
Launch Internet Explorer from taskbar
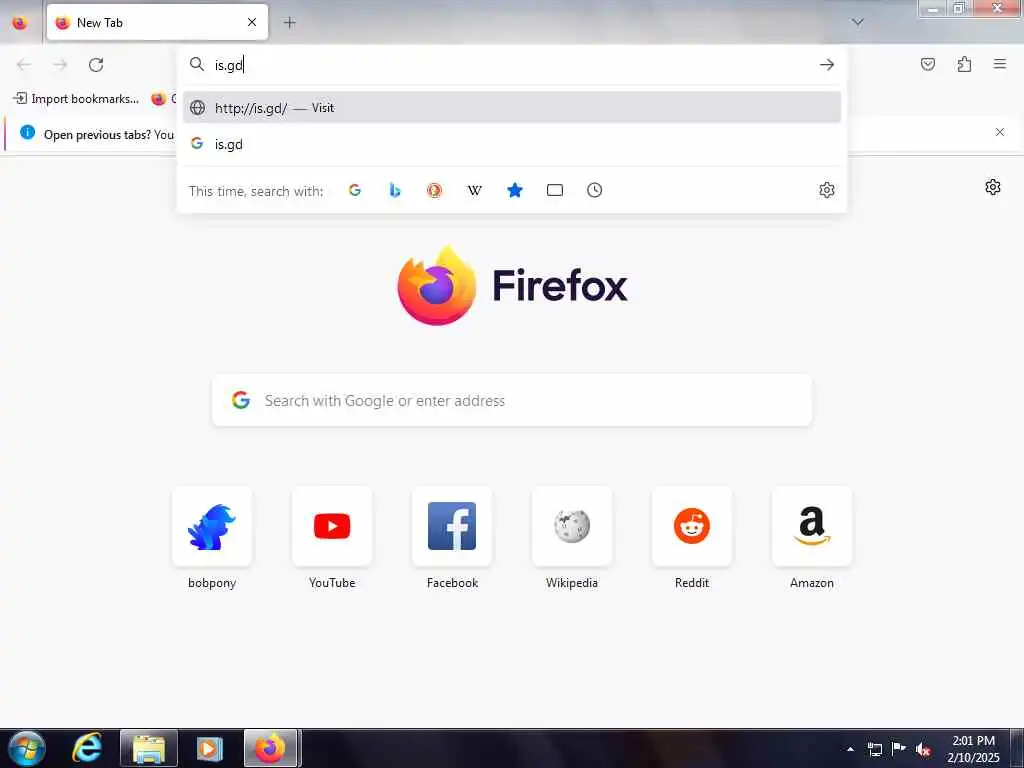coord(88,748)
